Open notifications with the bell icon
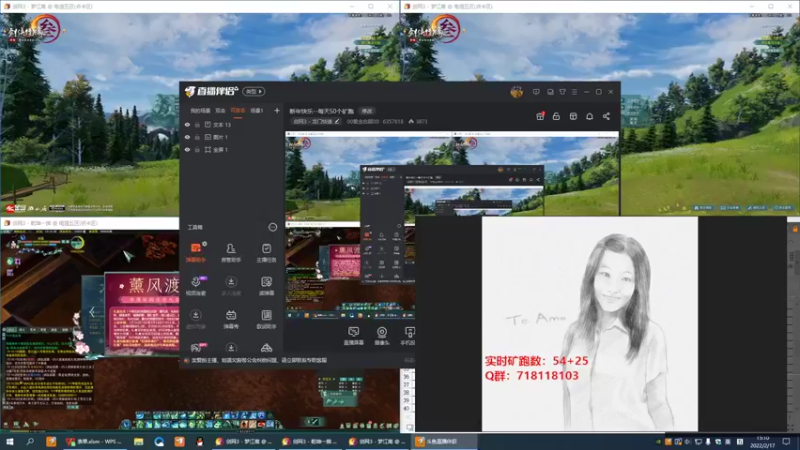Image resolution: width=800 pixels, height=450 pixels. 589,116
